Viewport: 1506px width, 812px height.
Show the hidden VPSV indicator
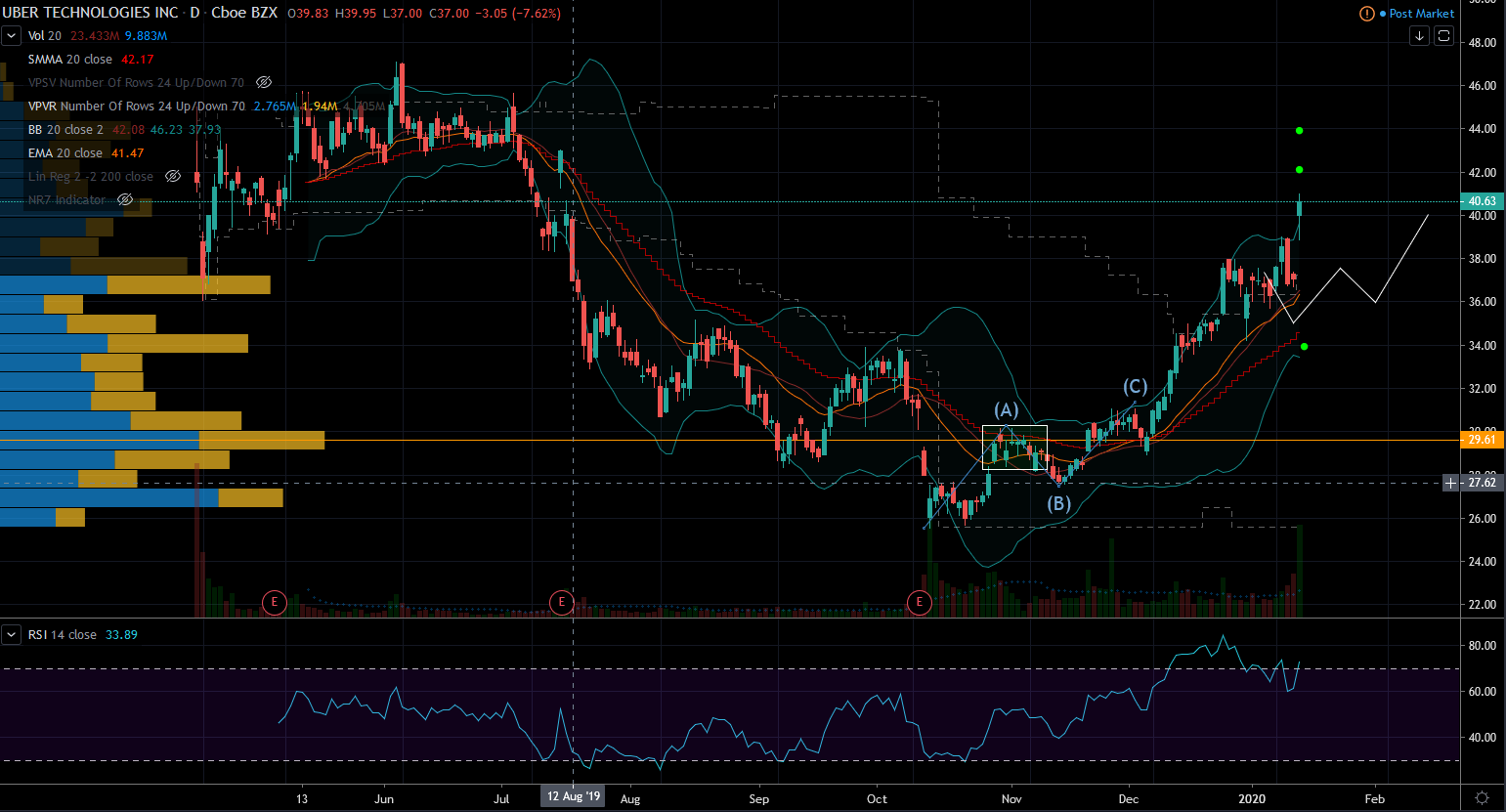click(264, 83)
